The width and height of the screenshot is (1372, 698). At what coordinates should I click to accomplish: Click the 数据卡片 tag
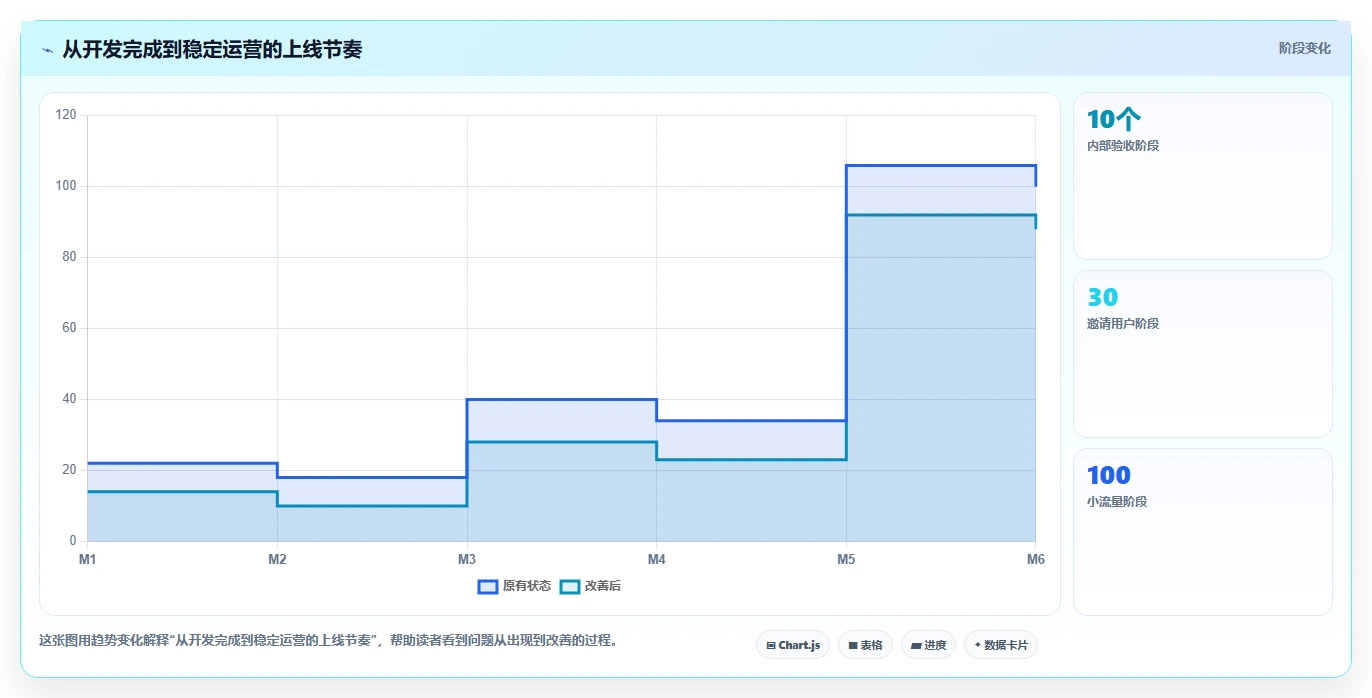click(x=1001, y=645)
